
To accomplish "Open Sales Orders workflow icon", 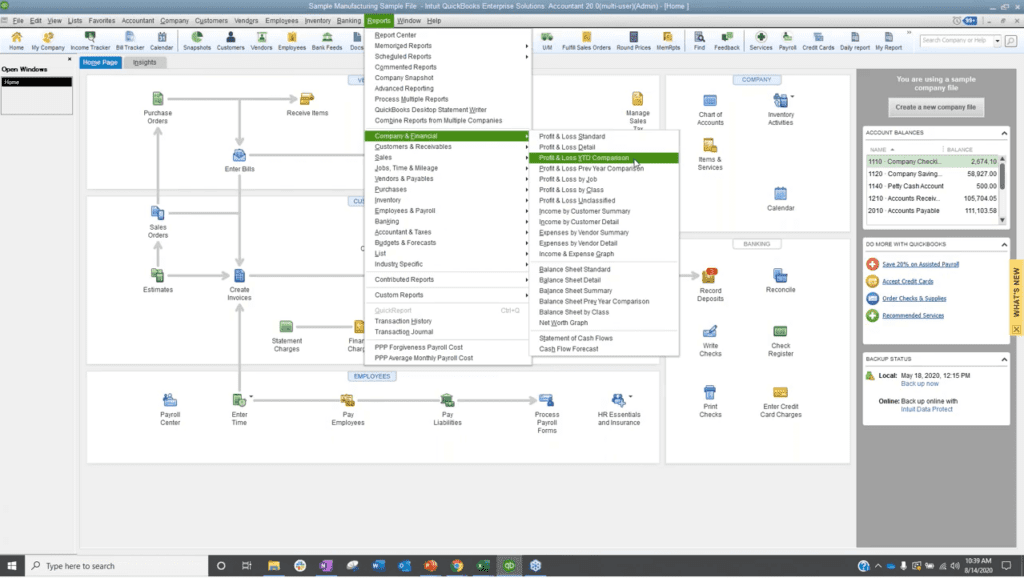I will click(157, 222).
